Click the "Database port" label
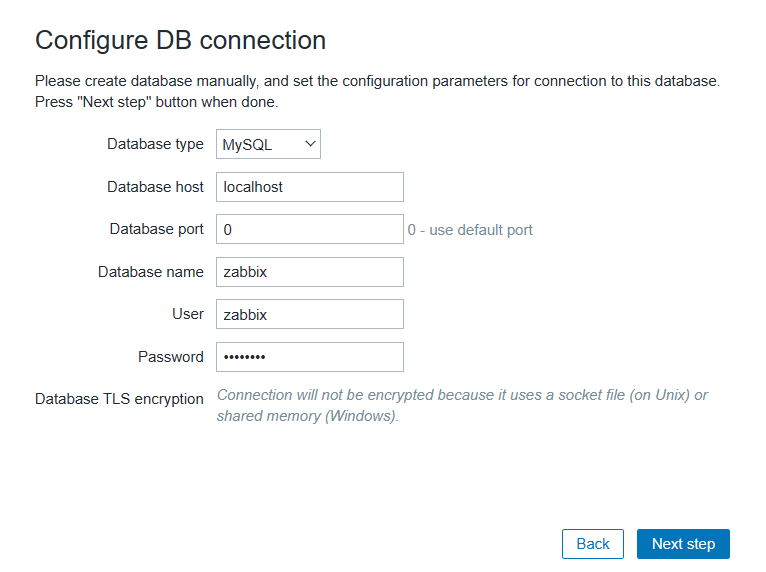Viewport: 766px width, 572px height. (156, 229)
